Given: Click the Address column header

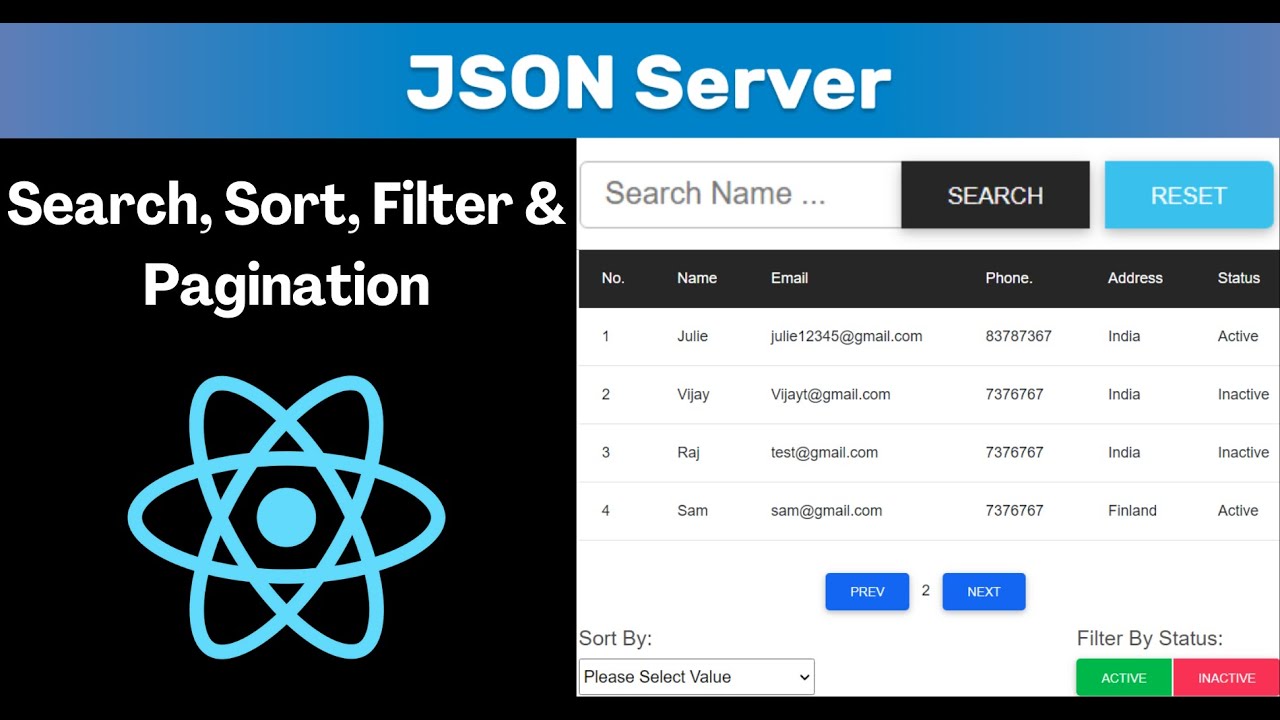Looking at the screenshot, I should pos(1135,278).
